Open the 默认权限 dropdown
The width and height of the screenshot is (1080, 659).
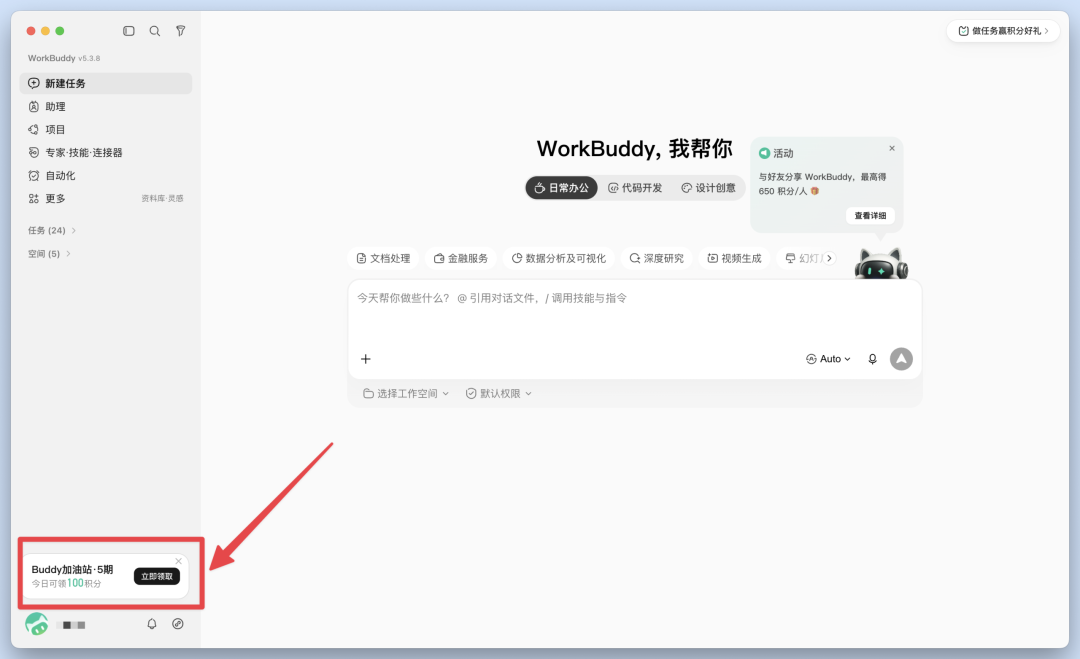coord(499,393)
